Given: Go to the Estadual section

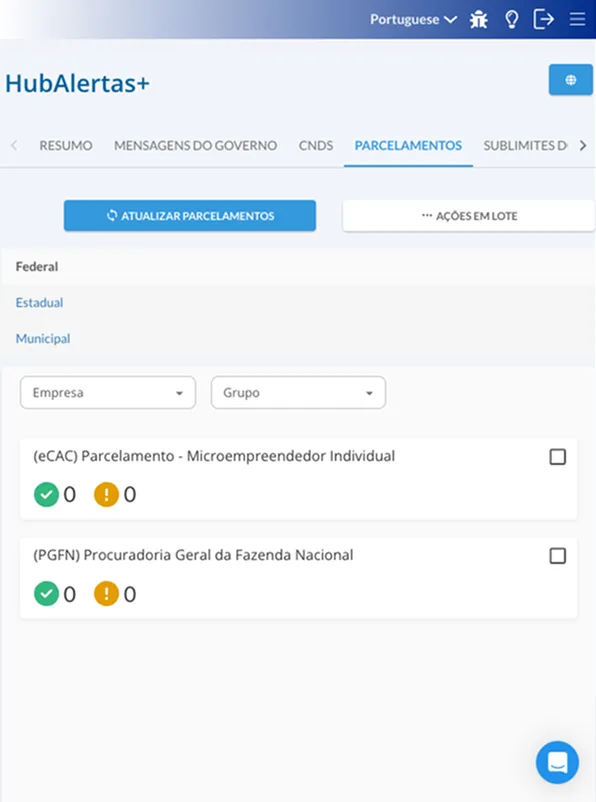Looking at the screenshot, I should pyautogui.click(x=39, y=302).
